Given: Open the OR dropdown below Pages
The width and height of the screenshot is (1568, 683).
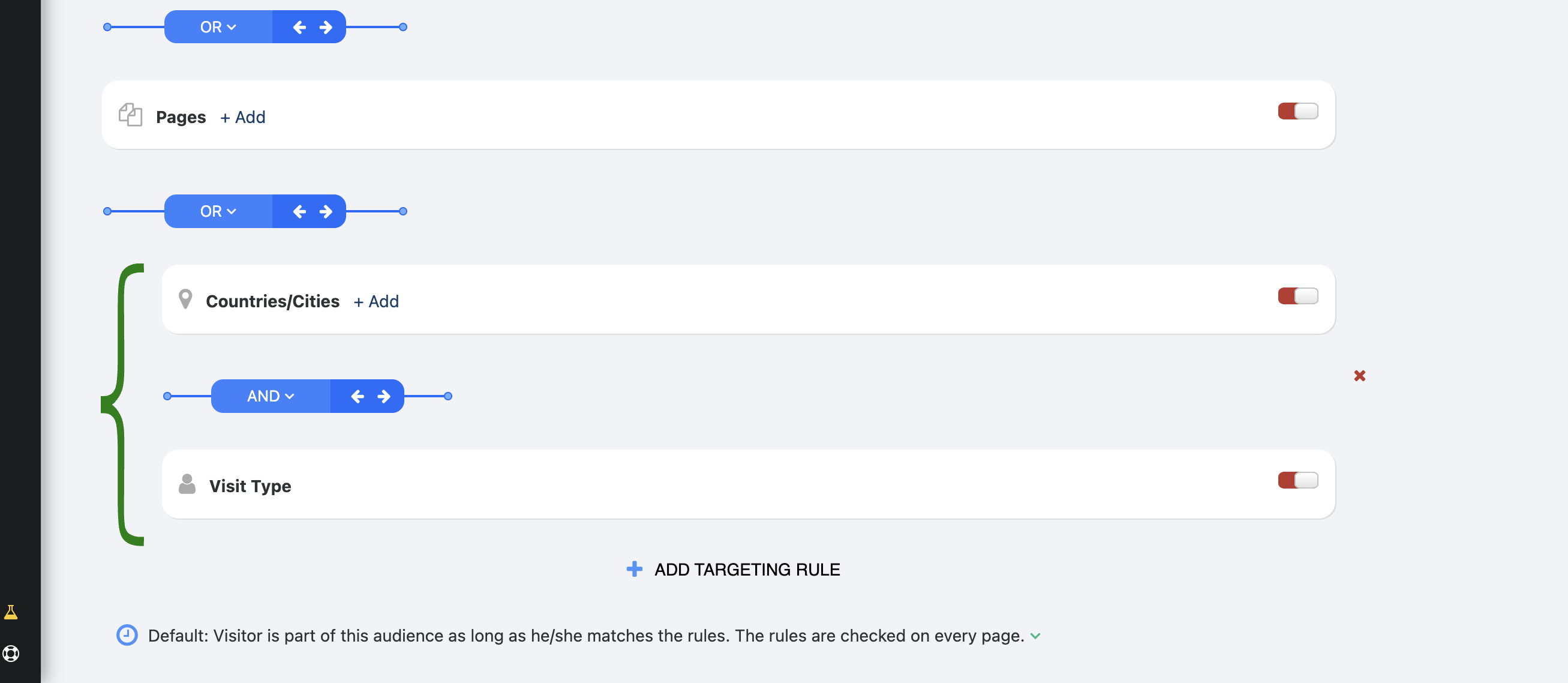Looking at the screenshot, I should pos(218,211).
